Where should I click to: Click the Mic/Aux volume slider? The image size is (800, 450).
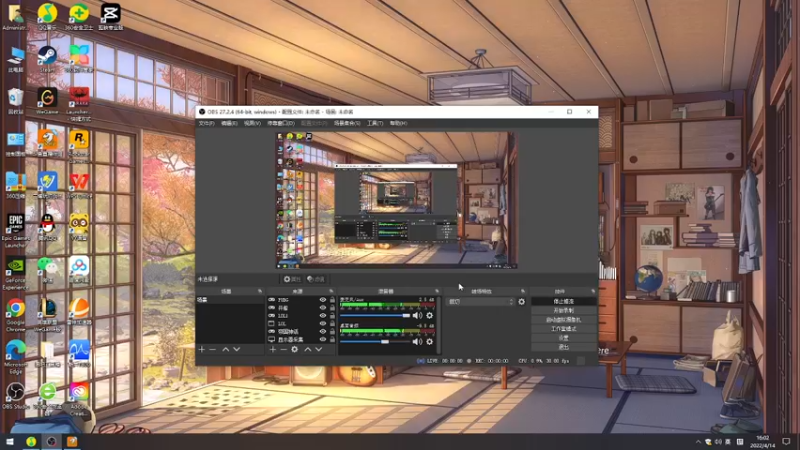pos(375,315)
